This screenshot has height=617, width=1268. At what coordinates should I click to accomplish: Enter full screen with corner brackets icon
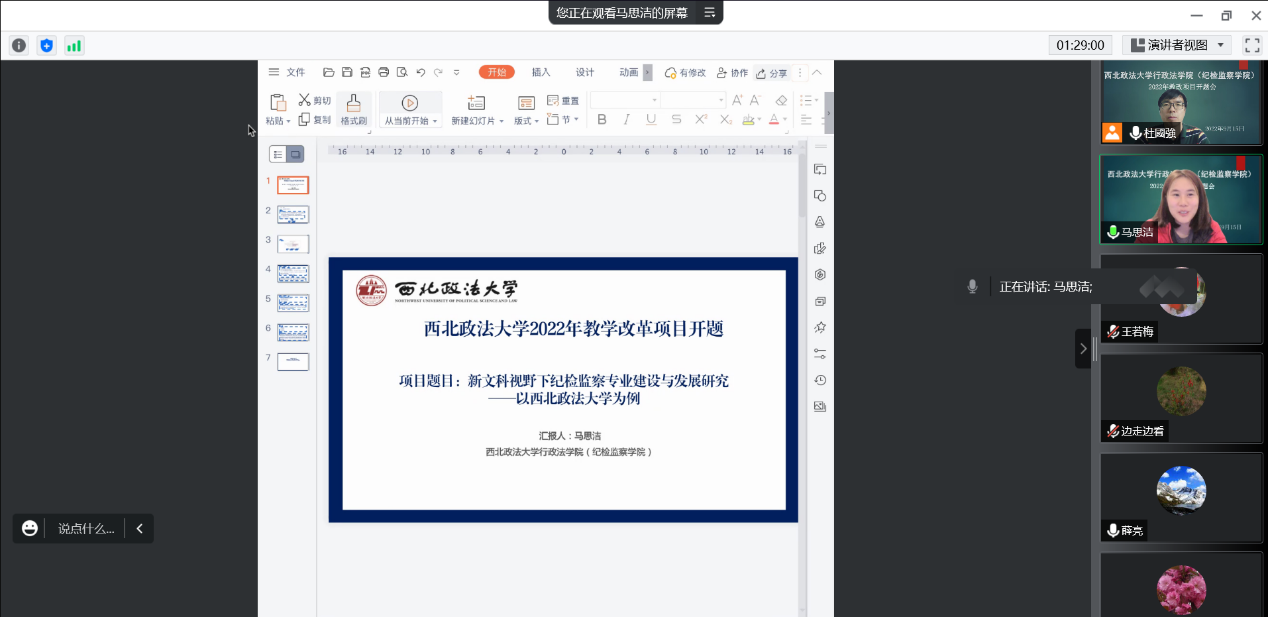1252,45
